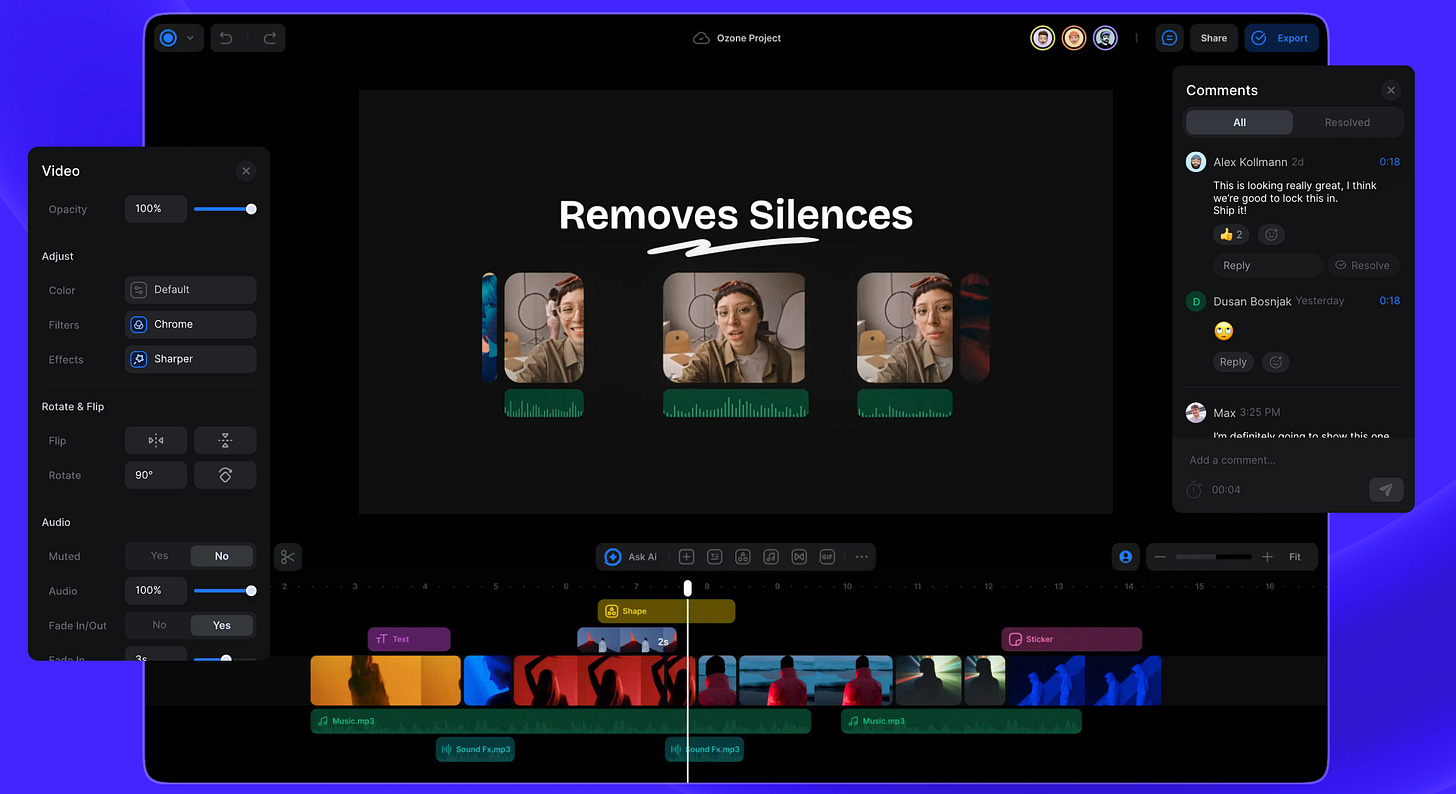Screen dimensions: 1456x794
Task: Click the thumbs up 2 reaction
Action: tap(1230, 235)
